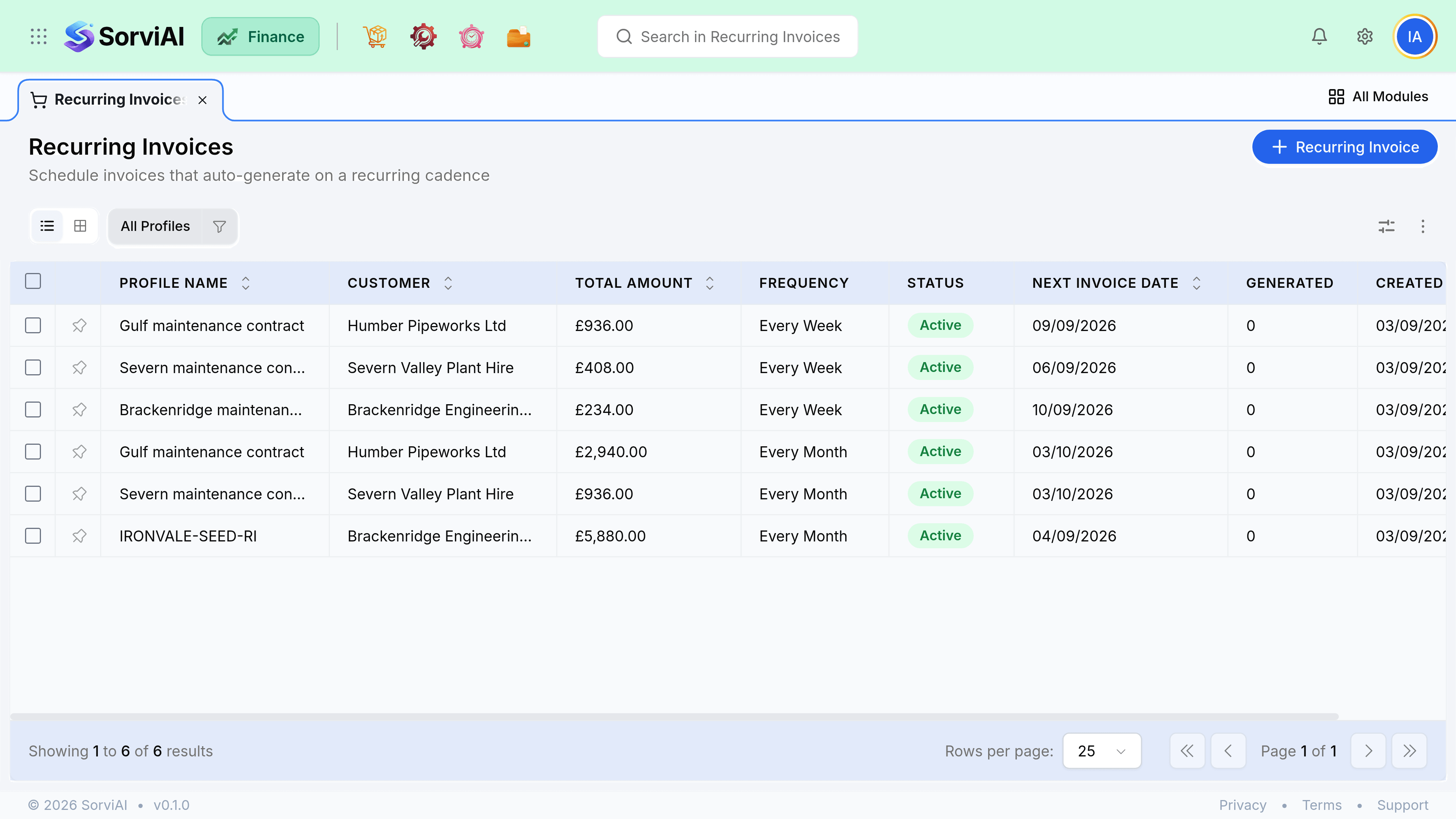Check the Severn Every Month row checkbox
Screen dimensions: 1456x819
33,494
